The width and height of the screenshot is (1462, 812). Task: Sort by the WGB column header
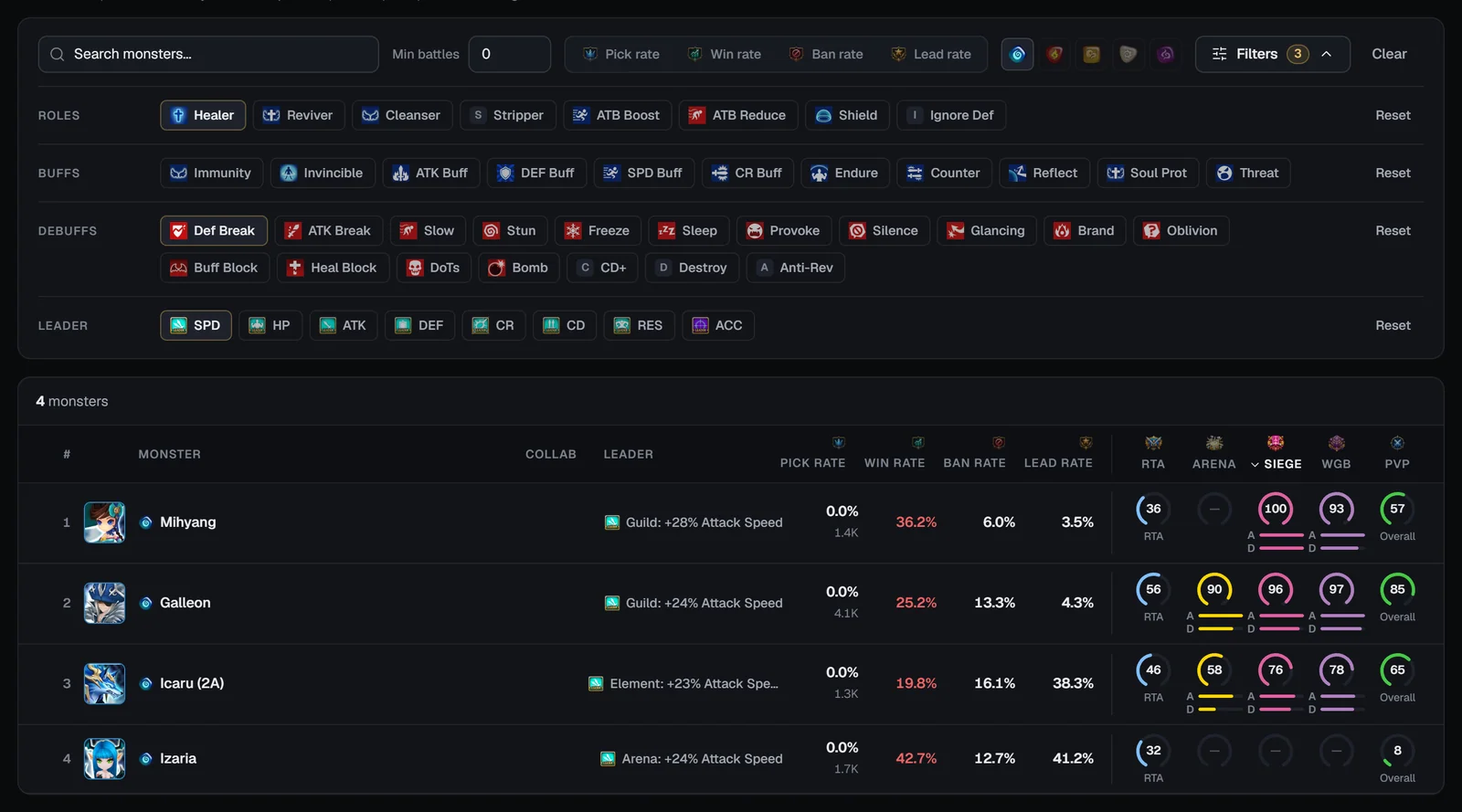[x=1336, y=464]
